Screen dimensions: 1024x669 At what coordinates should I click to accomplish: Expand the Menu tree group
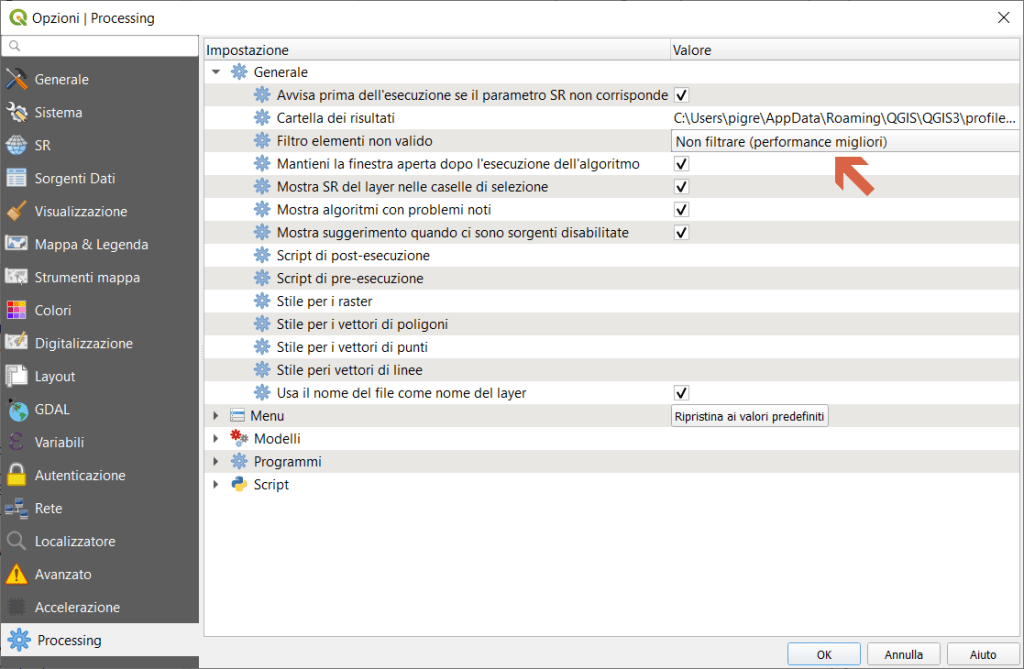pos(216,416)
